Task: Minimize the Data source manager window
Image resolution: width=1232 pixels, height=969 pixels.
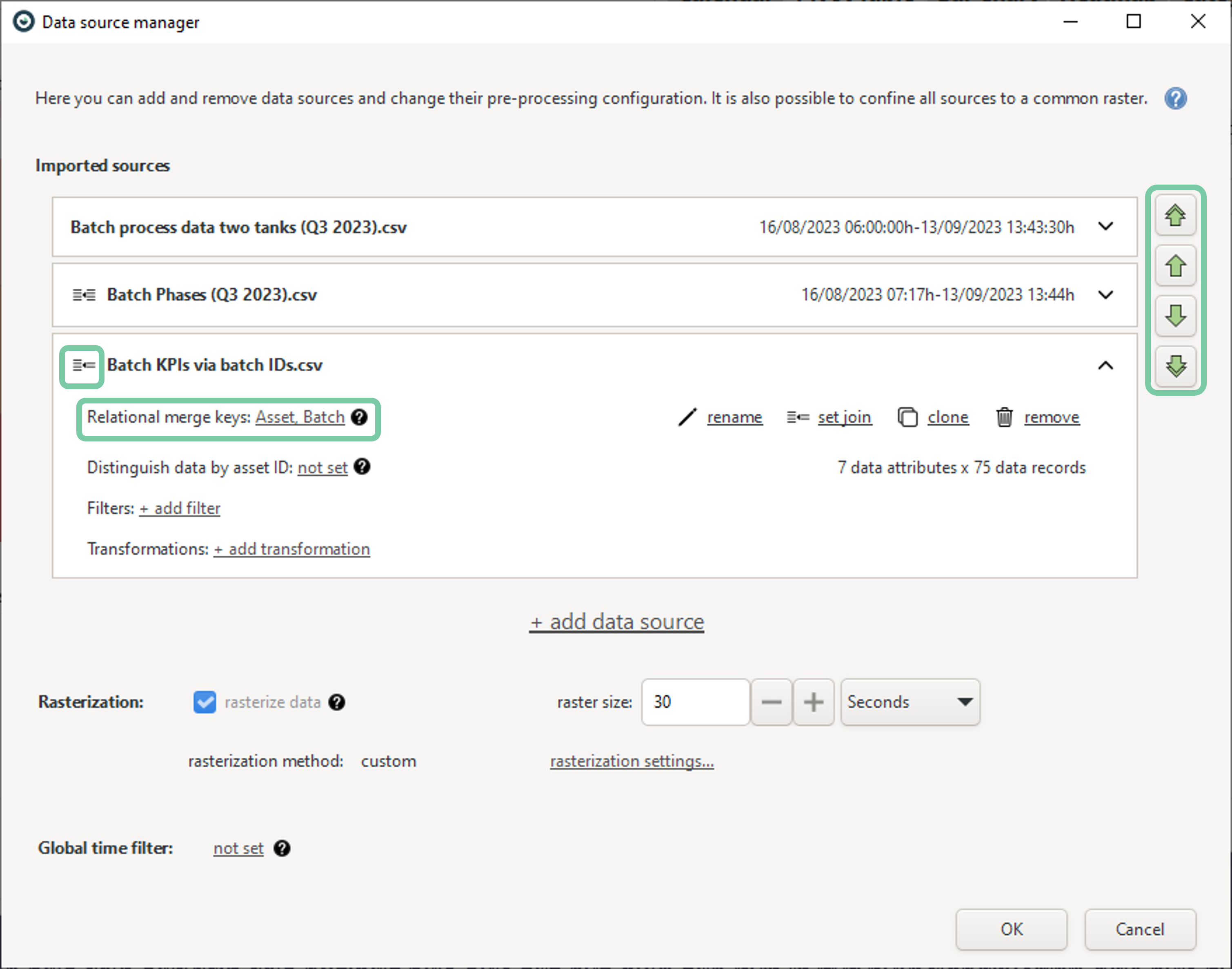Action: tap(1070, 22)
